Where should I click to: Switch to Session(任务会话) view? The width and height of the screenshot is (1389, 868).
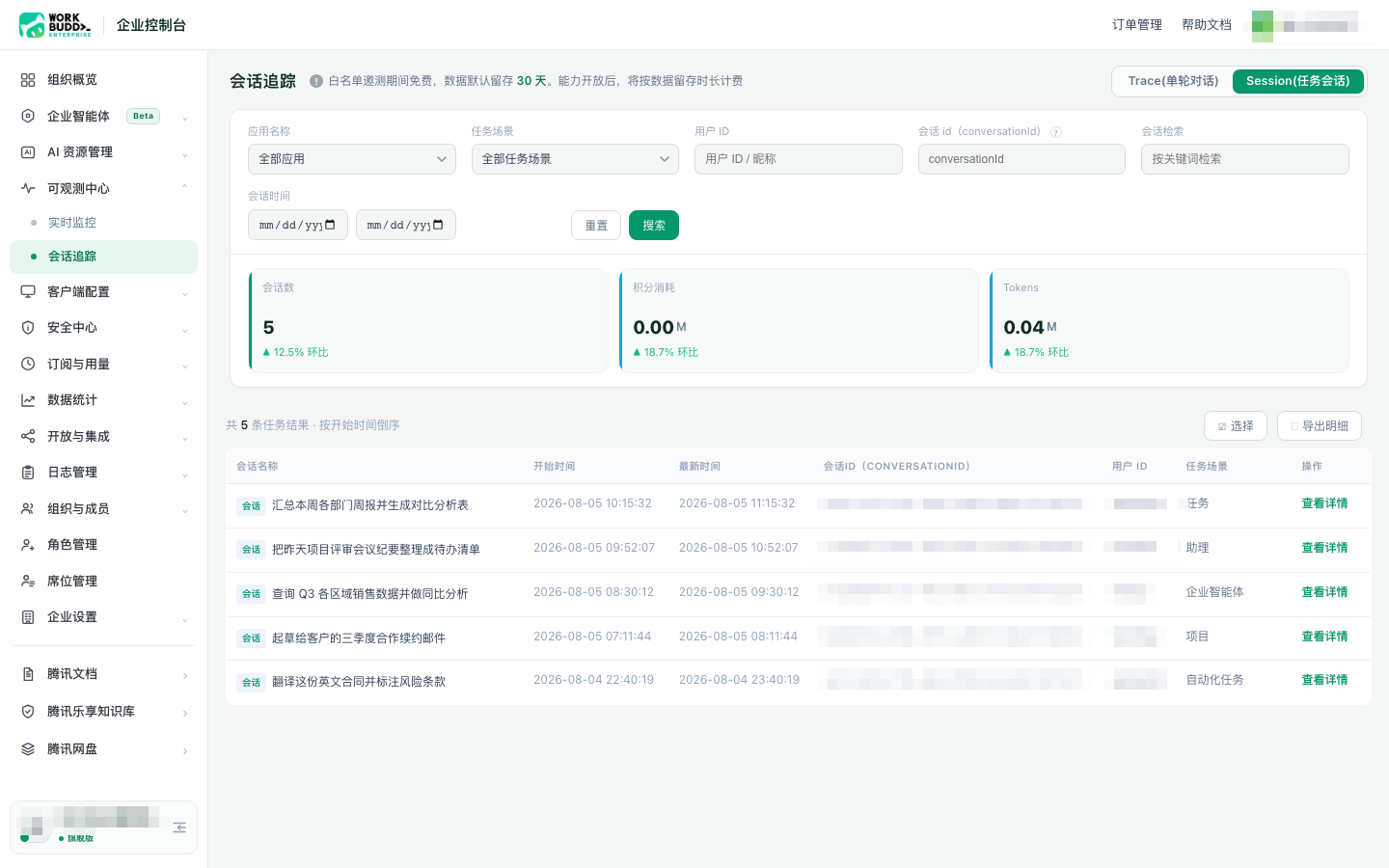(1297, 81)
